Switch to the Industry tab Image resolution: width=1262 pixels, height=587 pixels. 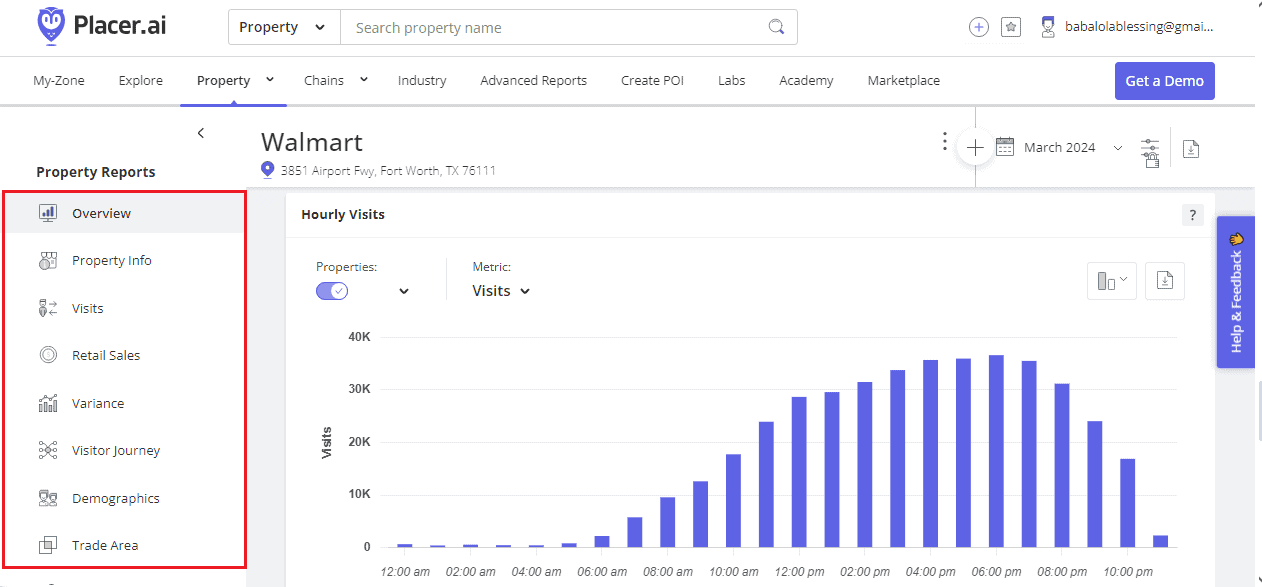[422, 80]
